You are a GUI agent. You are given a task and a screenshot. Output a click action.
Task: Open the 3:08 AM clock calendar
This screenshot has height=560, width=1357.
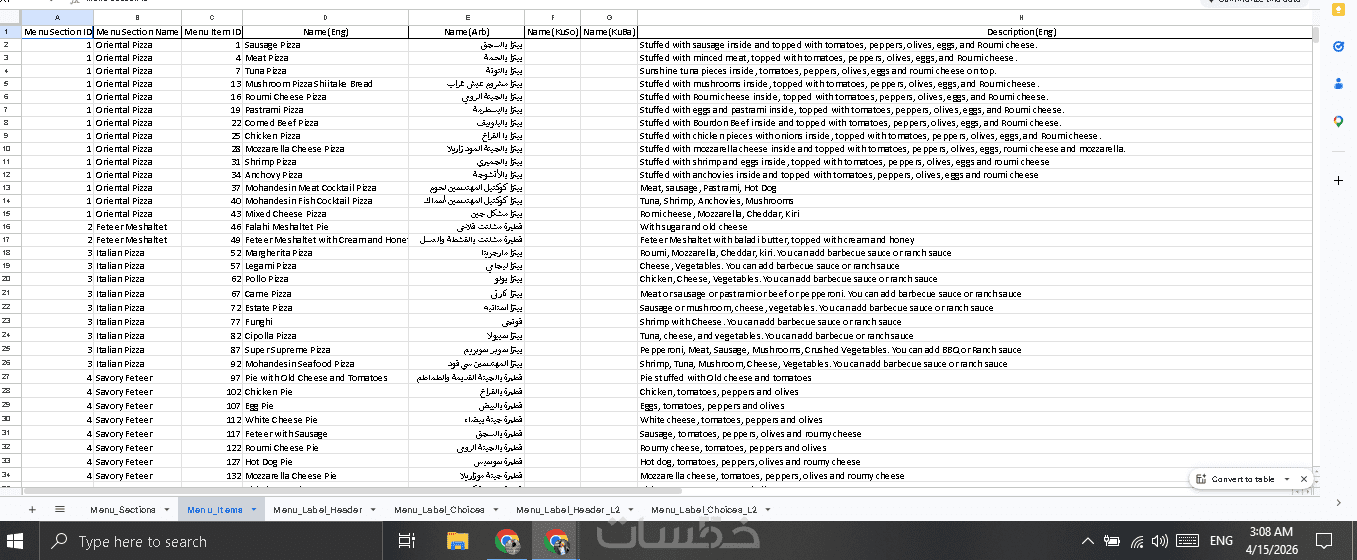[x=1274, y=541]
